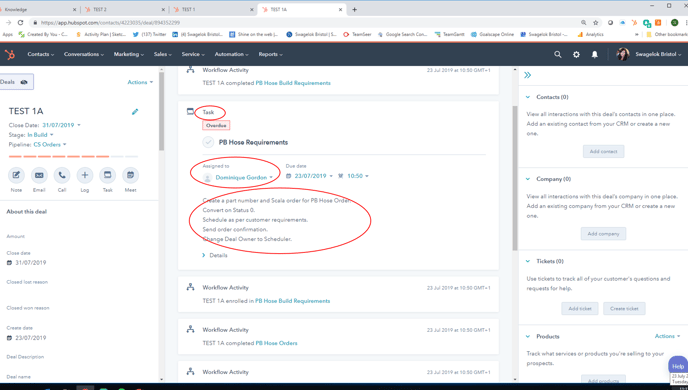The height and width of the screenshot is (390, 688).
Task: Collapse the Tickets (0) section
Action: pos(528,261)
